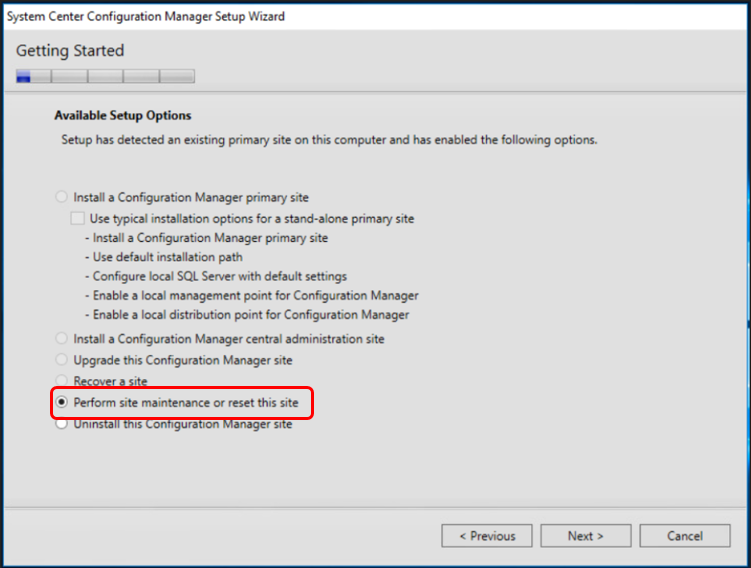Choose Uninstall this Configuration Manager site option
The image size is (751, 568).
[x=61, y=424]
